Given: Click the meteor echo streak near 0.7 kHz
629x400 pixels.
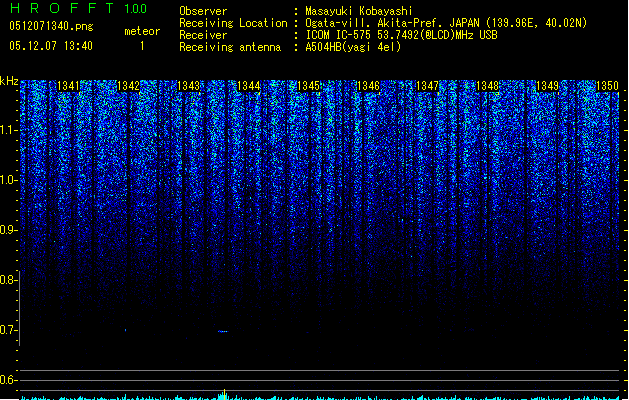Looking at the screenshot, I should point(223,331).
